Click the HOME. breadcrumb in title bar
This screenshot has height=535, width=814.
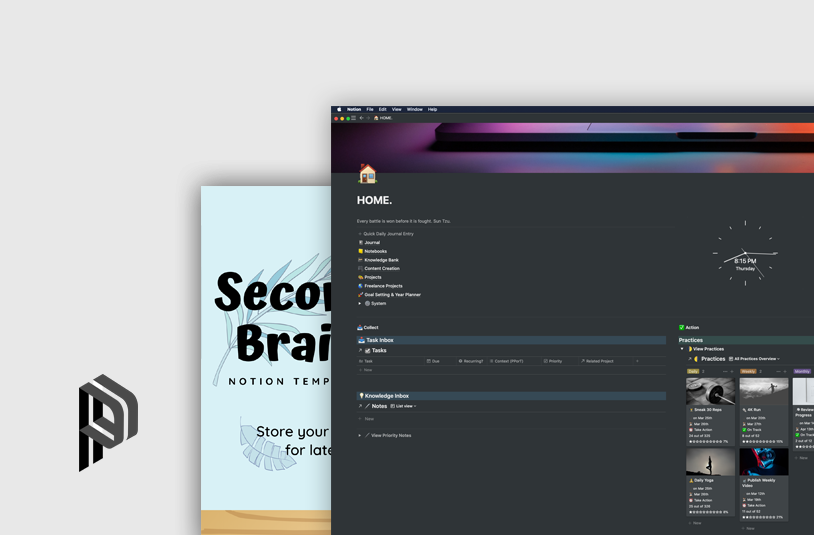383,118
